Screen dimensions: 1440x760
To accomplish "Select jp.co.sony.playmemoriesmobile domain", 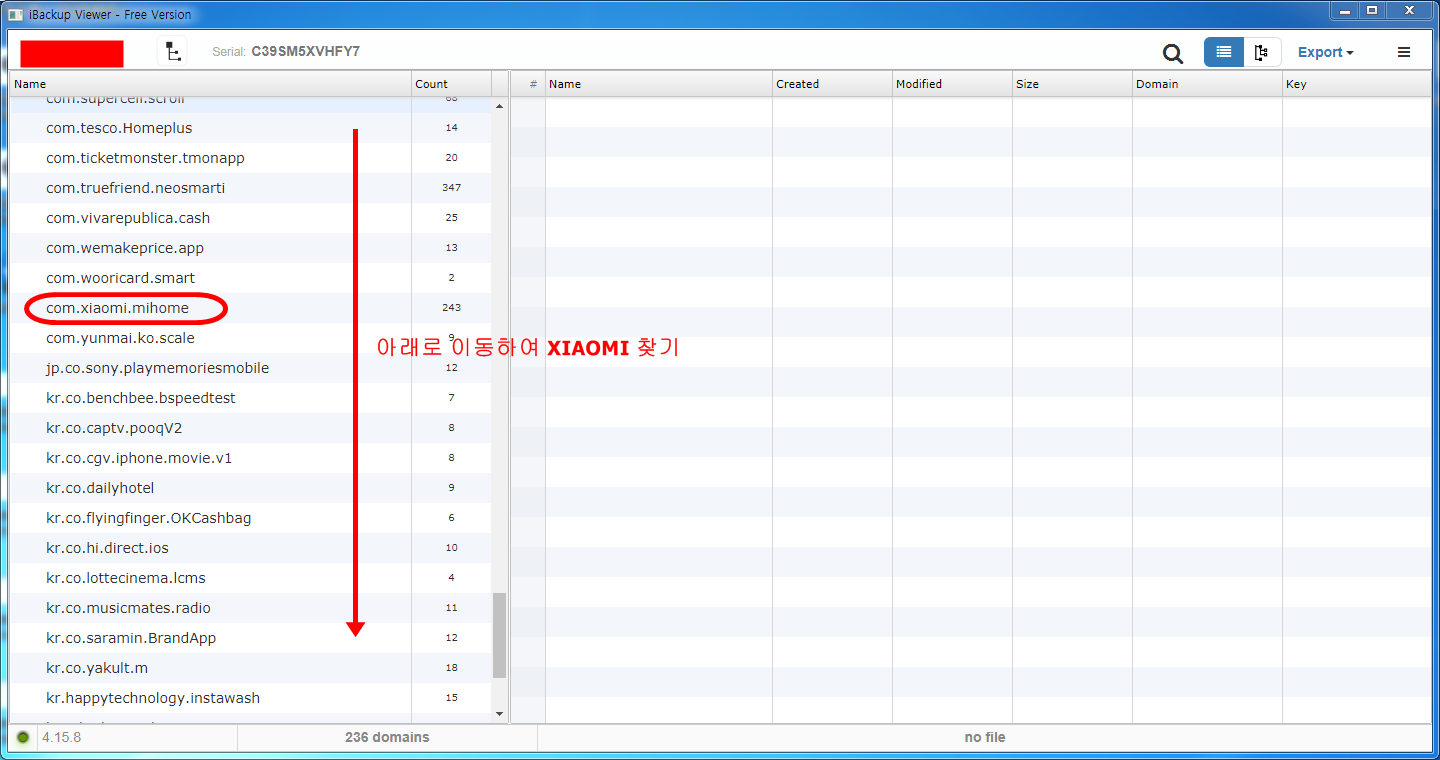I will pyautogui.click(x=250, y=368).
